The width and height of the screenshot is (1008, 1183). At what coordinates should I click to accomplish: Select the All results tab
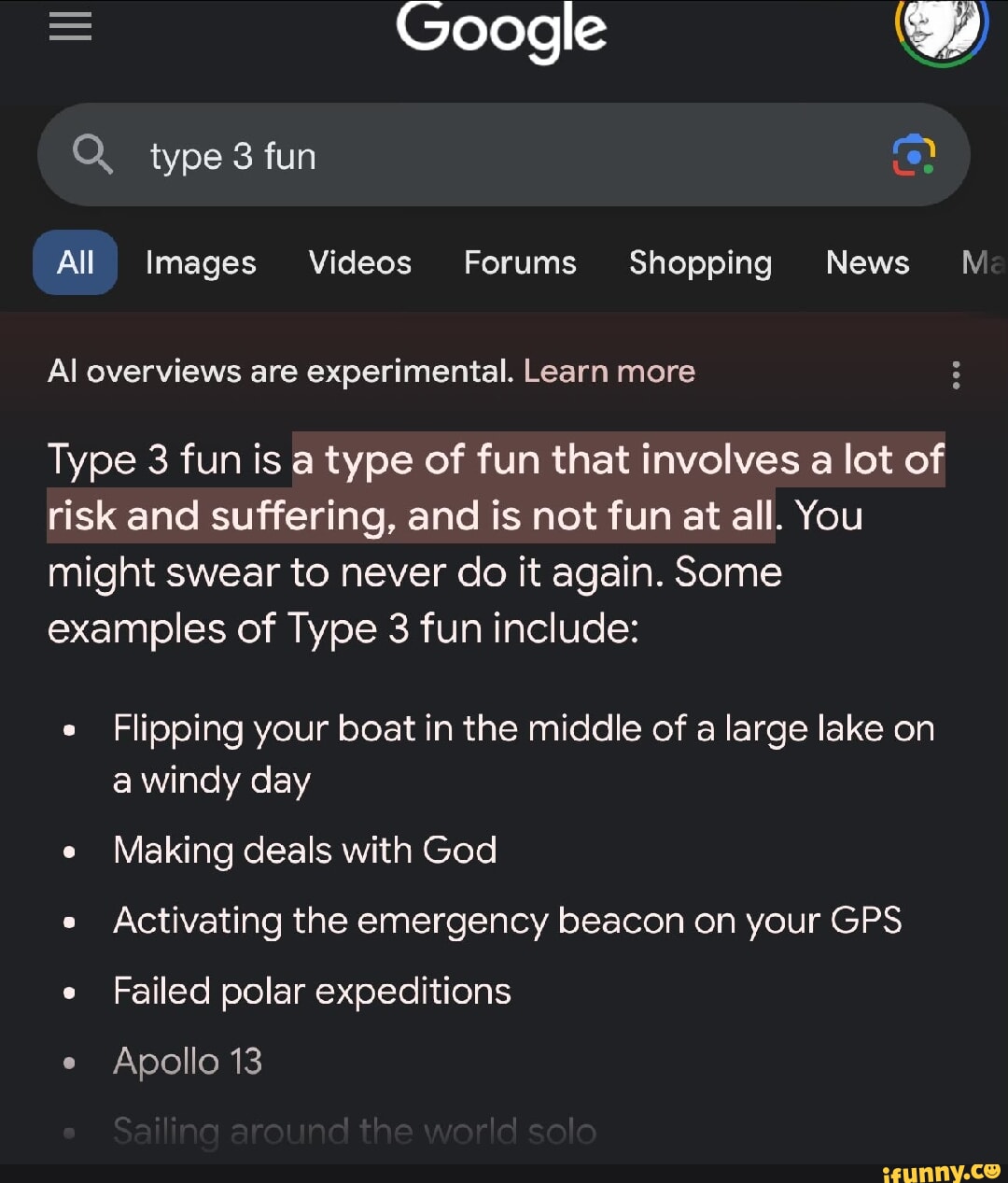click(75, 263)
